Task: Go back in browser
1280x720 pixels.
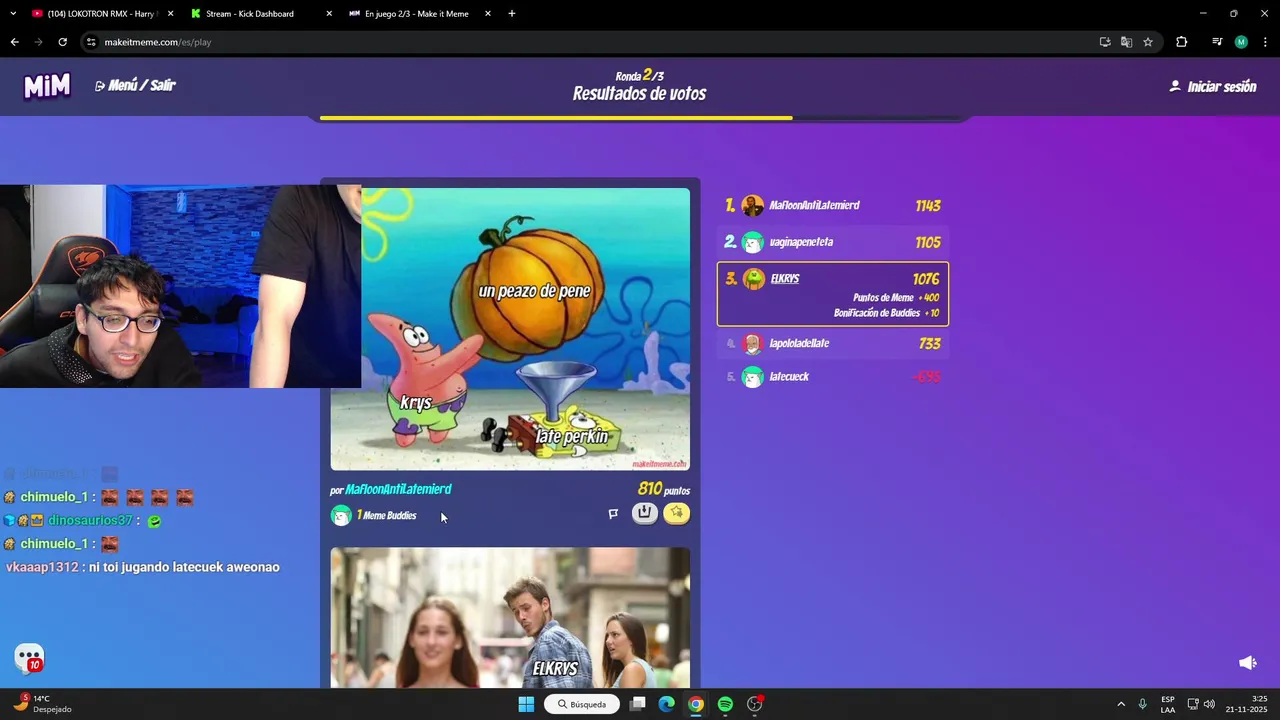Action: click(14, 42)
